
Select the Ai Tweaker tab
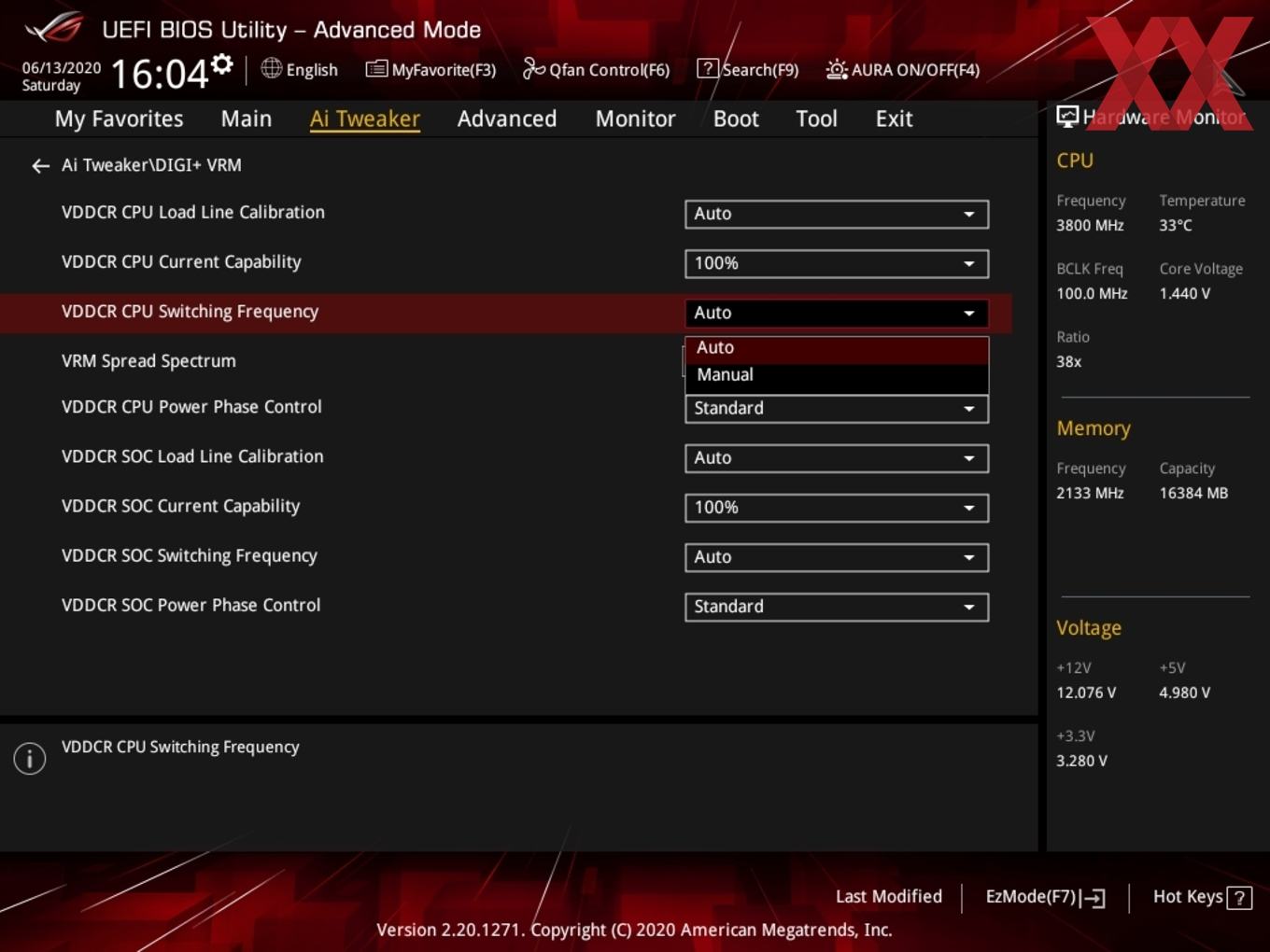coord(365,119)
